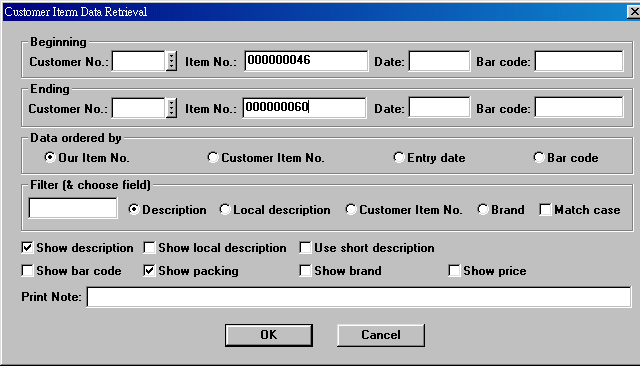The image size is (640, 366).
Task: Click the Beginning Date field
Action: coord(439,61)
